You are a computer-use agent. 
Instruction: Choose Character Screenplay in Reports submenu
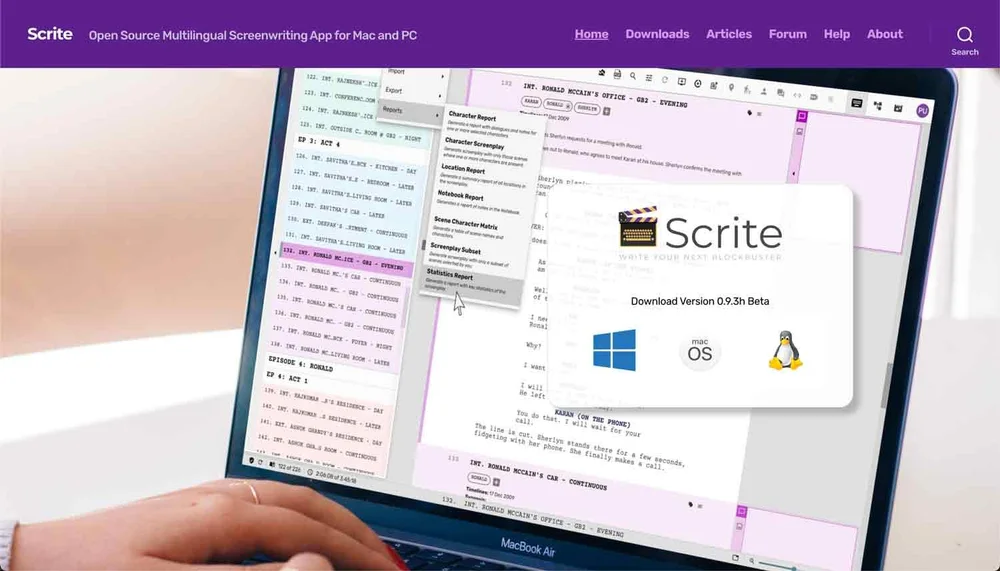pos(487,151)
